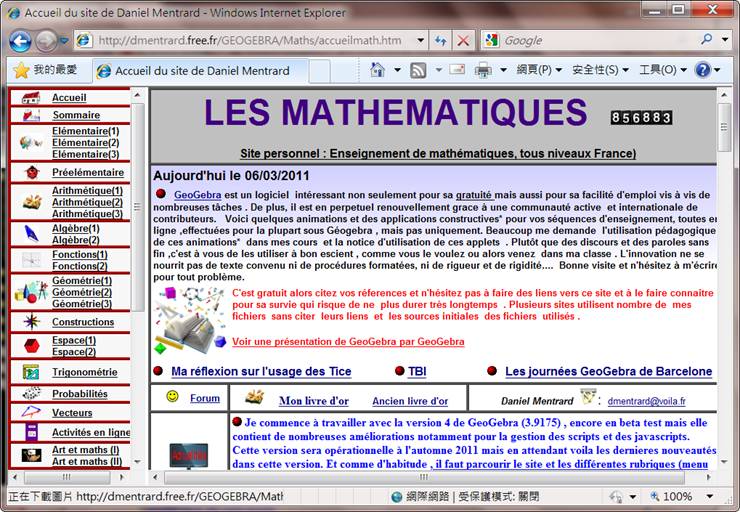Viewport: 740px width, 512px height.
Task: Open the Ancien livre d'or link
Action: point(410,401)
